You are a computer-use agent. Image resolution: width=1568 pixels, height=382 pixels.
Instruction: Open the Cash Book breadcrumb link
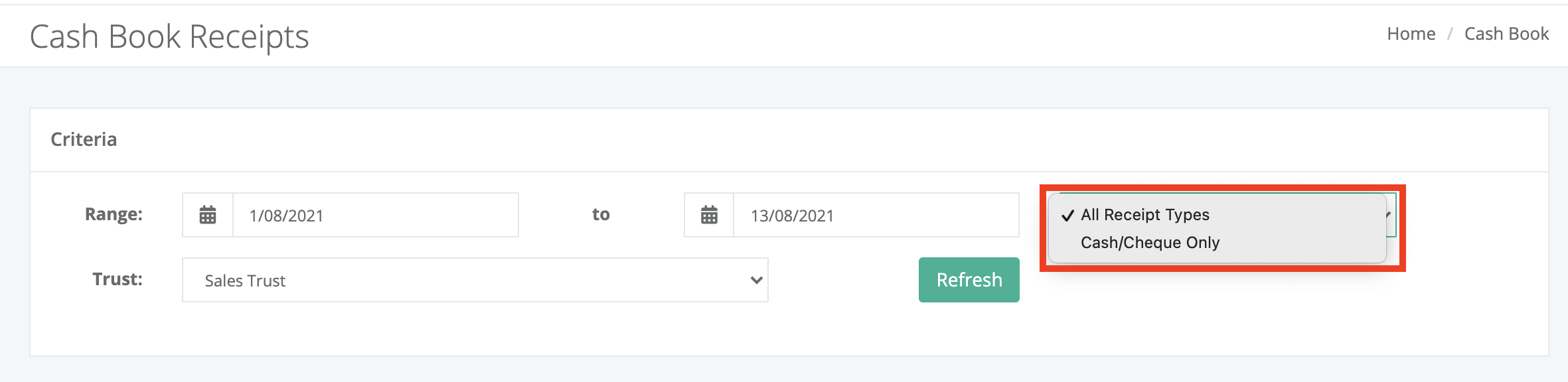(x=1506, y=34)
